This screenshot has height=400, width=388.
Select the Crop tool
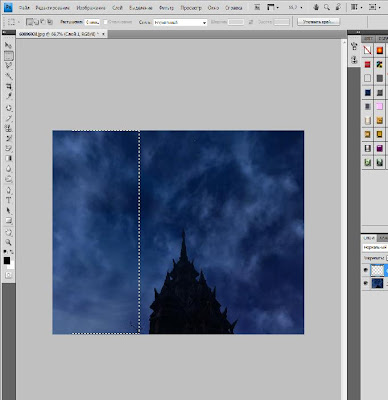coord(9,86)
